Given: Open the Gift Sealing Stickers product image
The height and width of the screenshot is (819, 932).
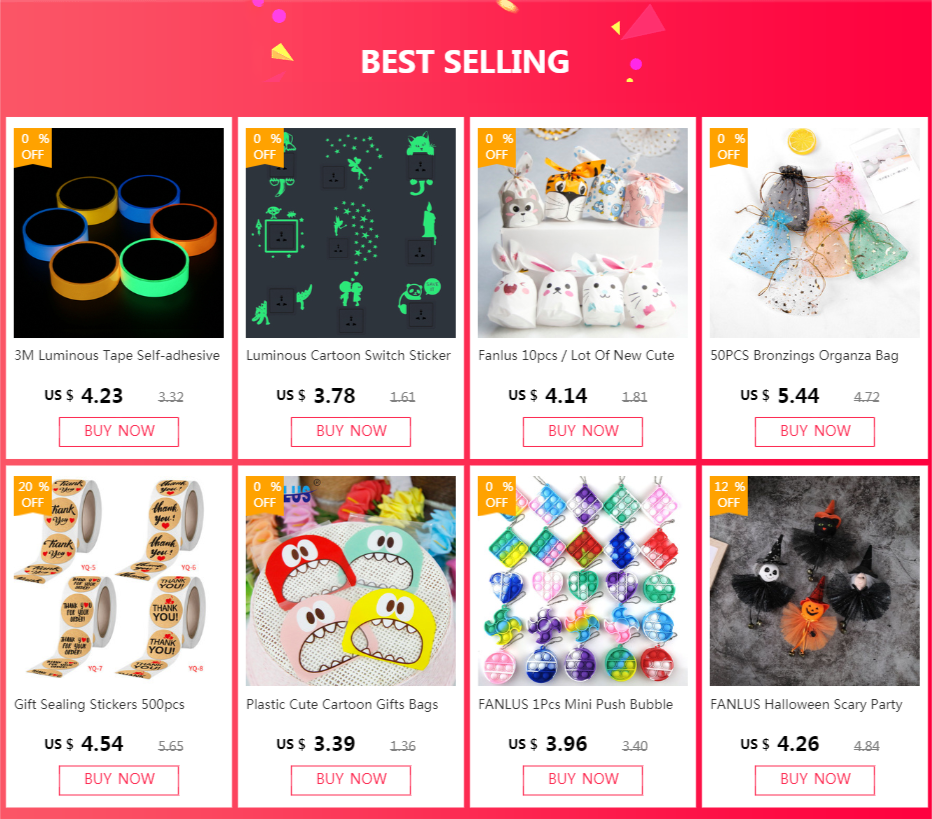Looking at the screenshot, I should 119,581.
